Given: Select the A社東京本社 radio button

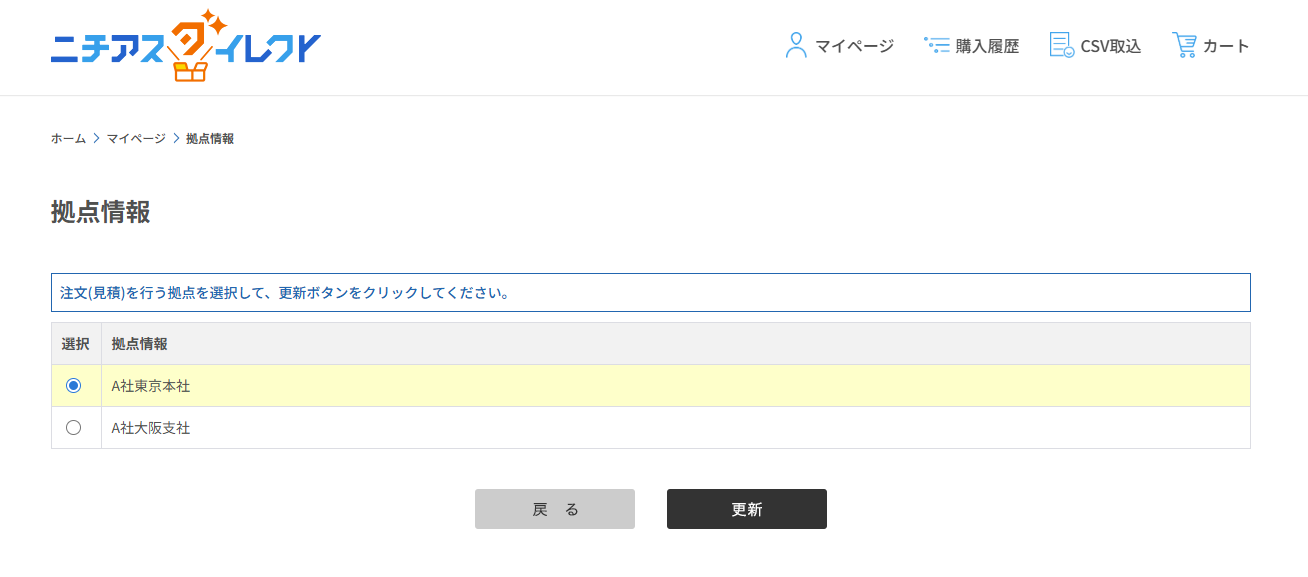Looking at the screenshot, I should pos(73,385).
